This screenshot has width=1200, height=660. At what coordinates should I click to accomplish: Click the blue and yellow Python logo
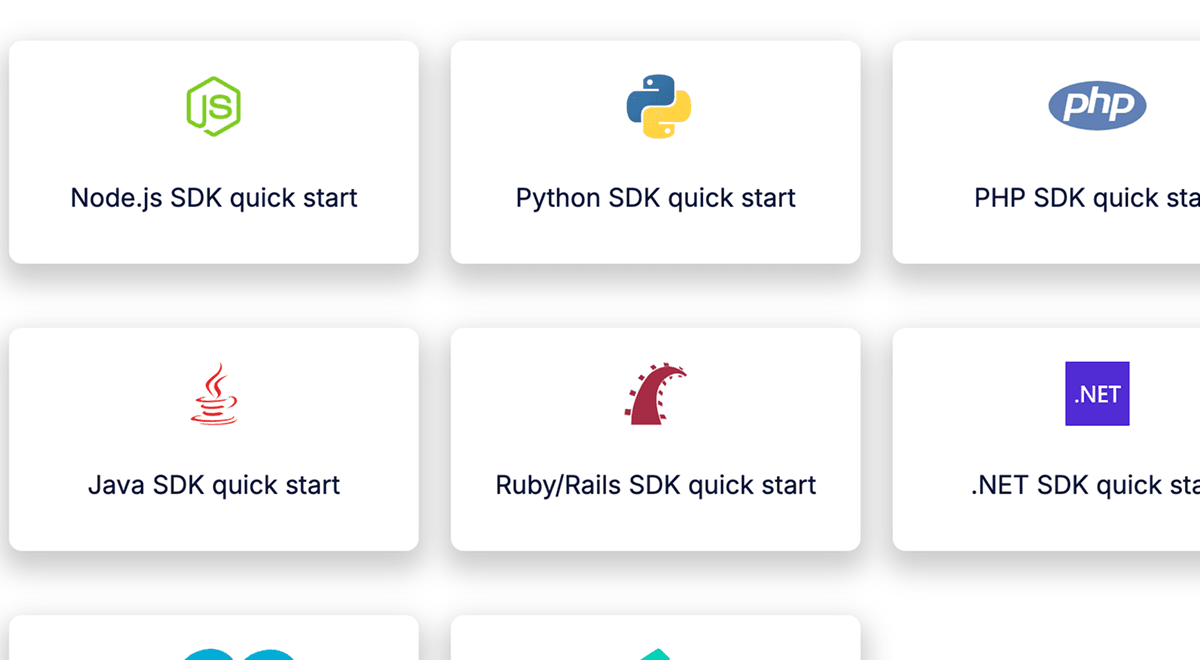pos(658,106)
